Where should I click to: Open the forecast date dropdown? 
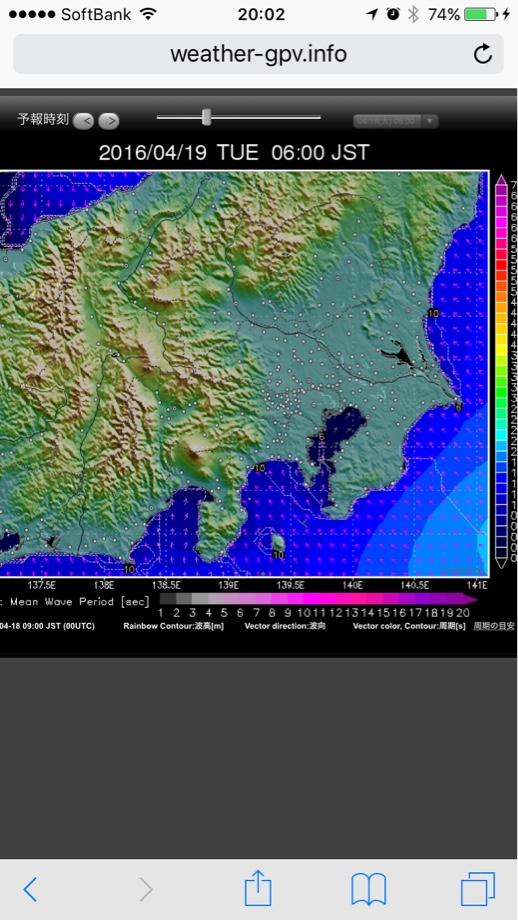(395, 121)
